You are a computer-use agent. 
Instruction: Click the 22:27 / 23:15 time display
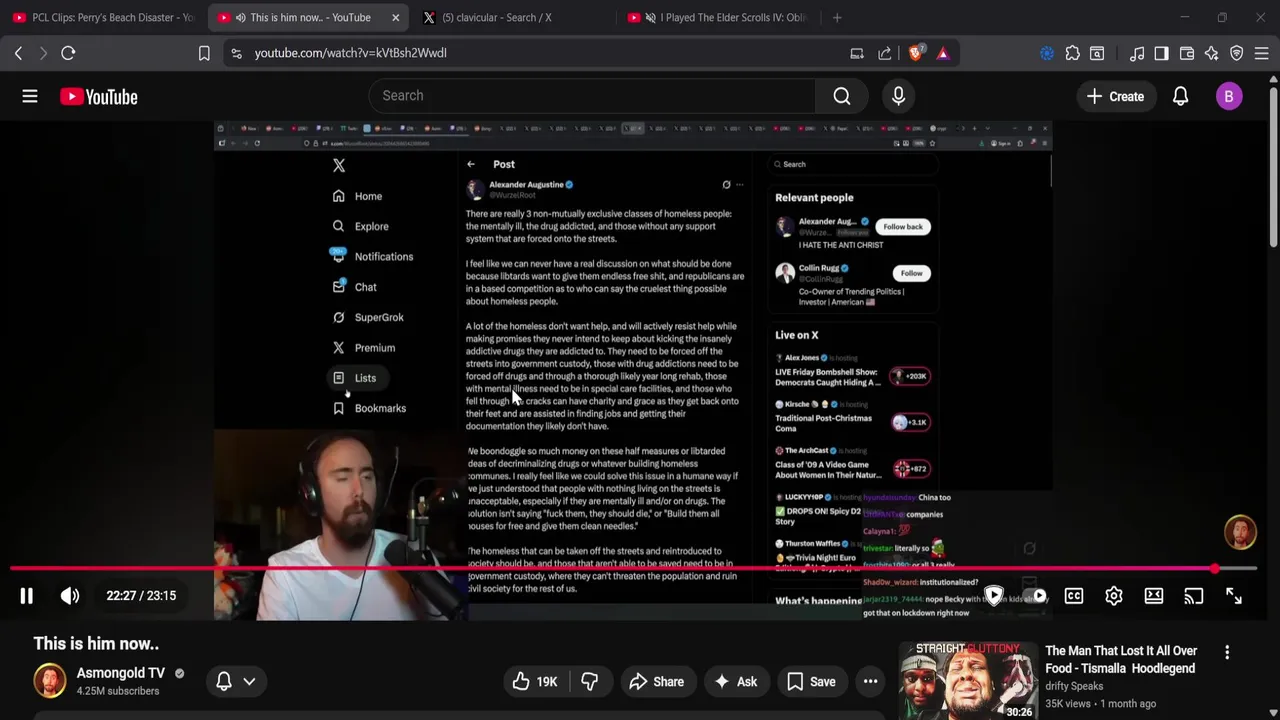pos(141,596)
